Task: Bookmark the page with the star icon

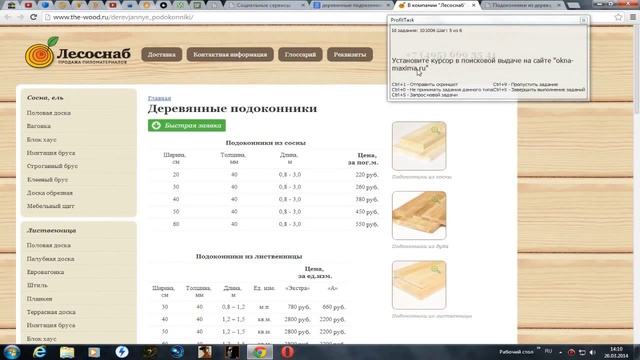Action: click(x=618, y=17)
